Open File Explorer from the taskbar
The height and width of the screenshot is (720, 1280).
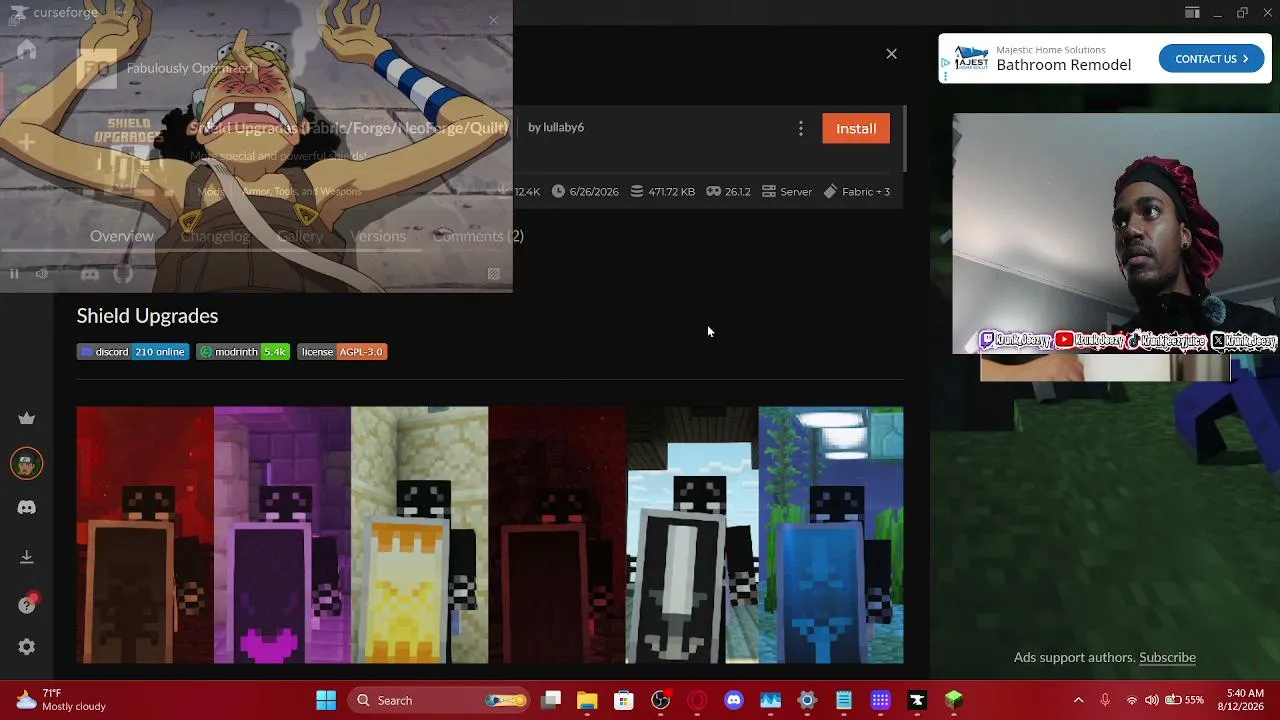[587, 700]
